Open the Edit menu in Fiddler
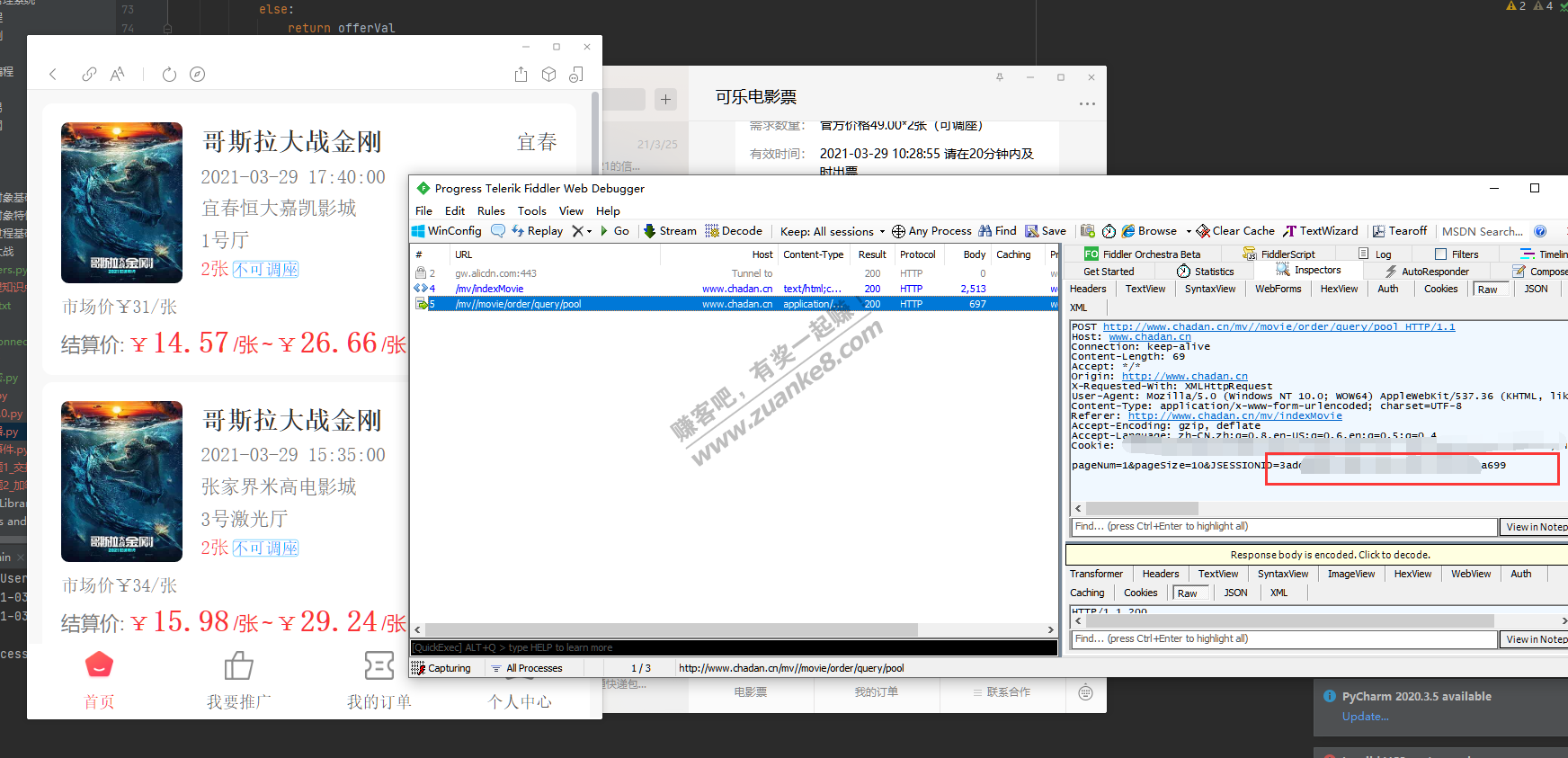This screenshot has height=758, width=1568. 455,210
